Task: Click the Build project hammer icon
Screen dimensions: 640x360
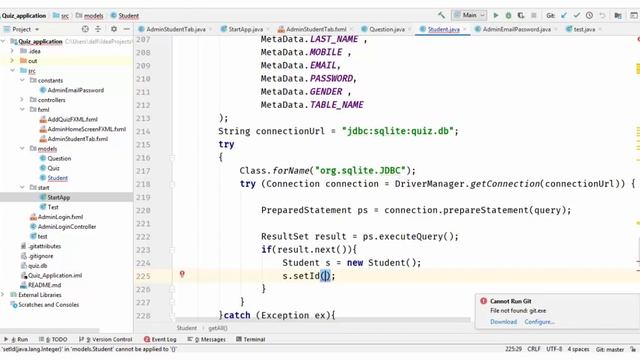Action: 441,16
